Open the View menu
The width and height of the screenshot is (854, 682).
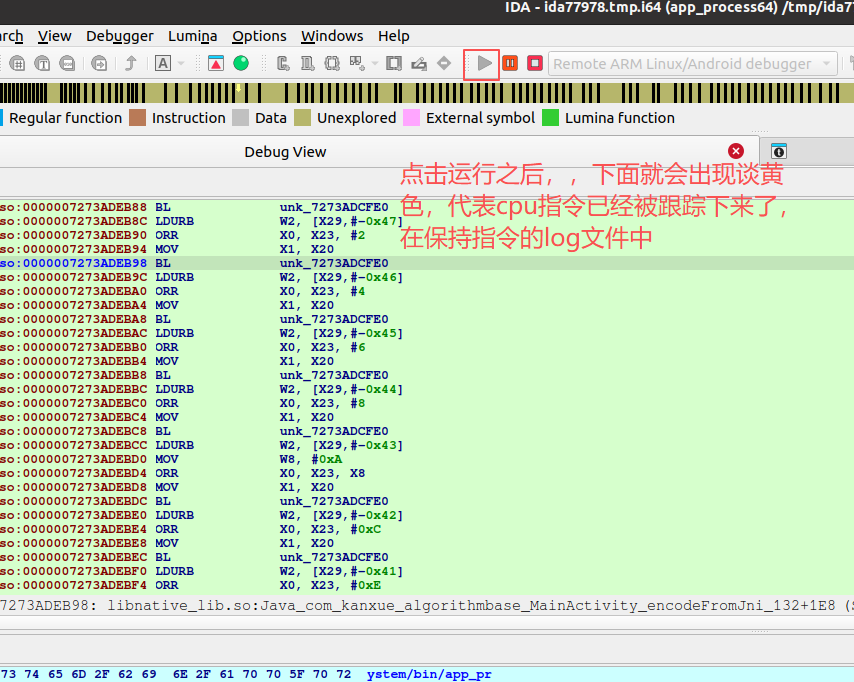pos(54,36)
